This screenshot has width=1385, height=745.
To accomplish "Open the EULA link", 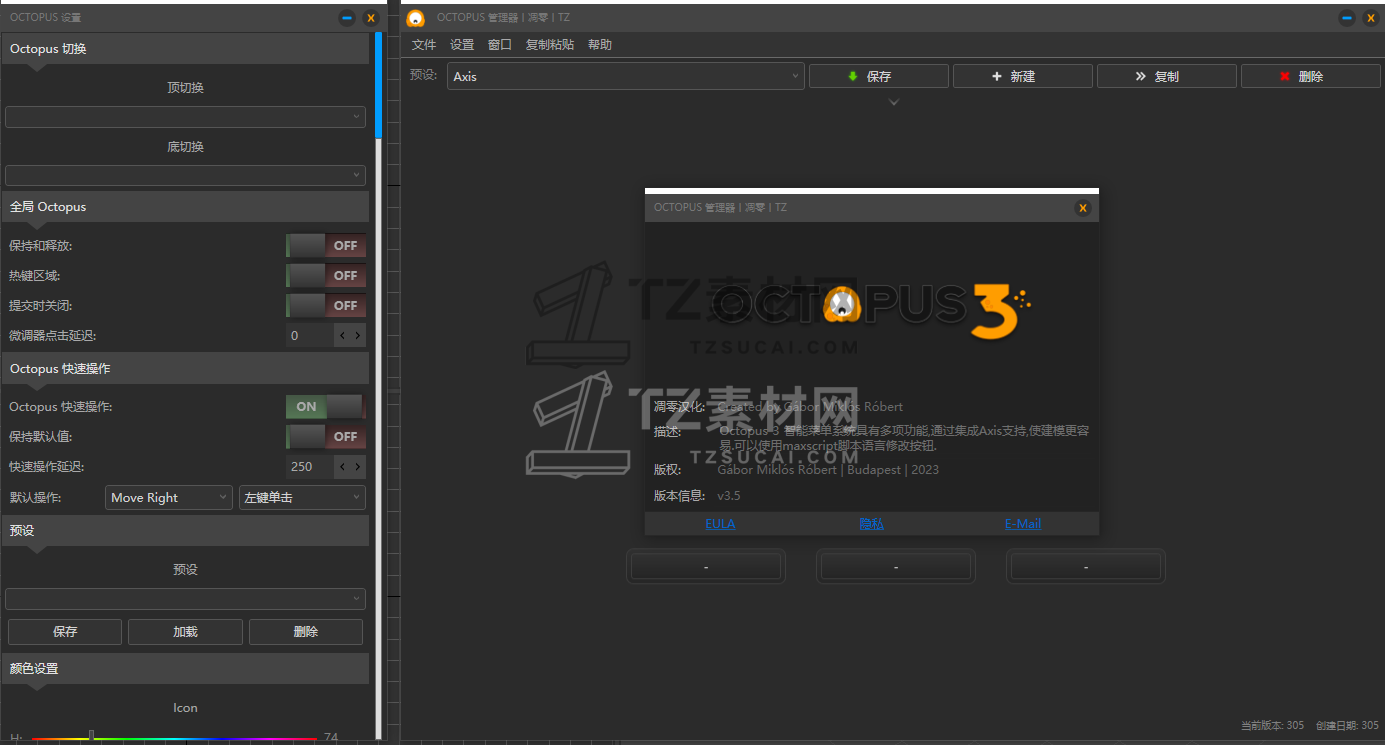I will (720, 524).
